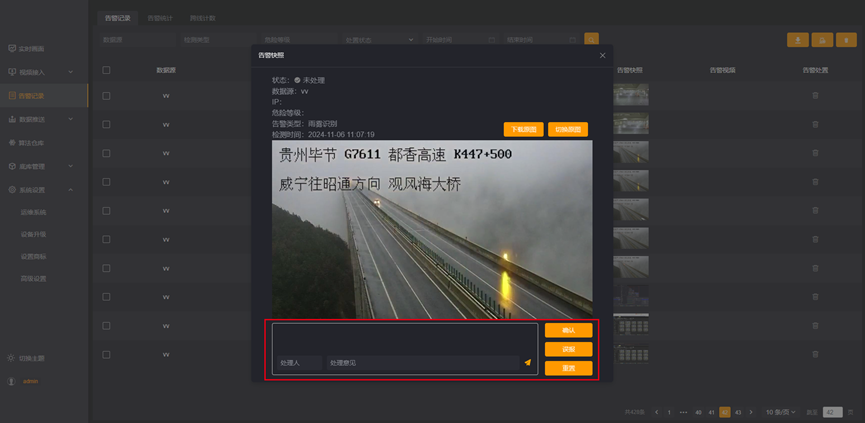Viewport: 865px width, 423px height.
Task: Click the 处理人 handler input field
Action: pyautogui.click(x=298, y=363)
